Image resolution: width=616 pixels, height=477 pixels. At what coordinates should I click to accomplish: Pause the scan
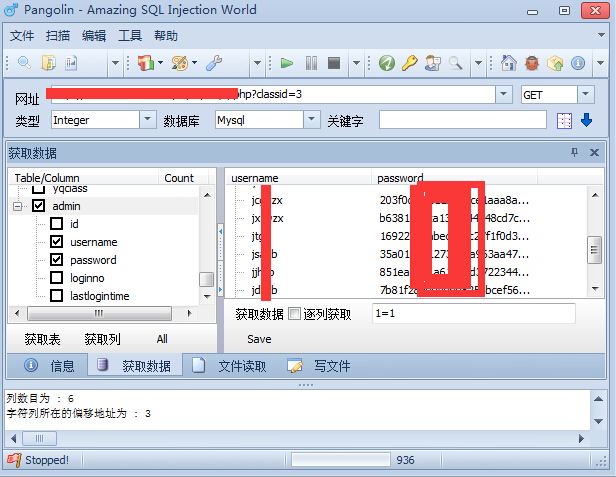point(311,63)
